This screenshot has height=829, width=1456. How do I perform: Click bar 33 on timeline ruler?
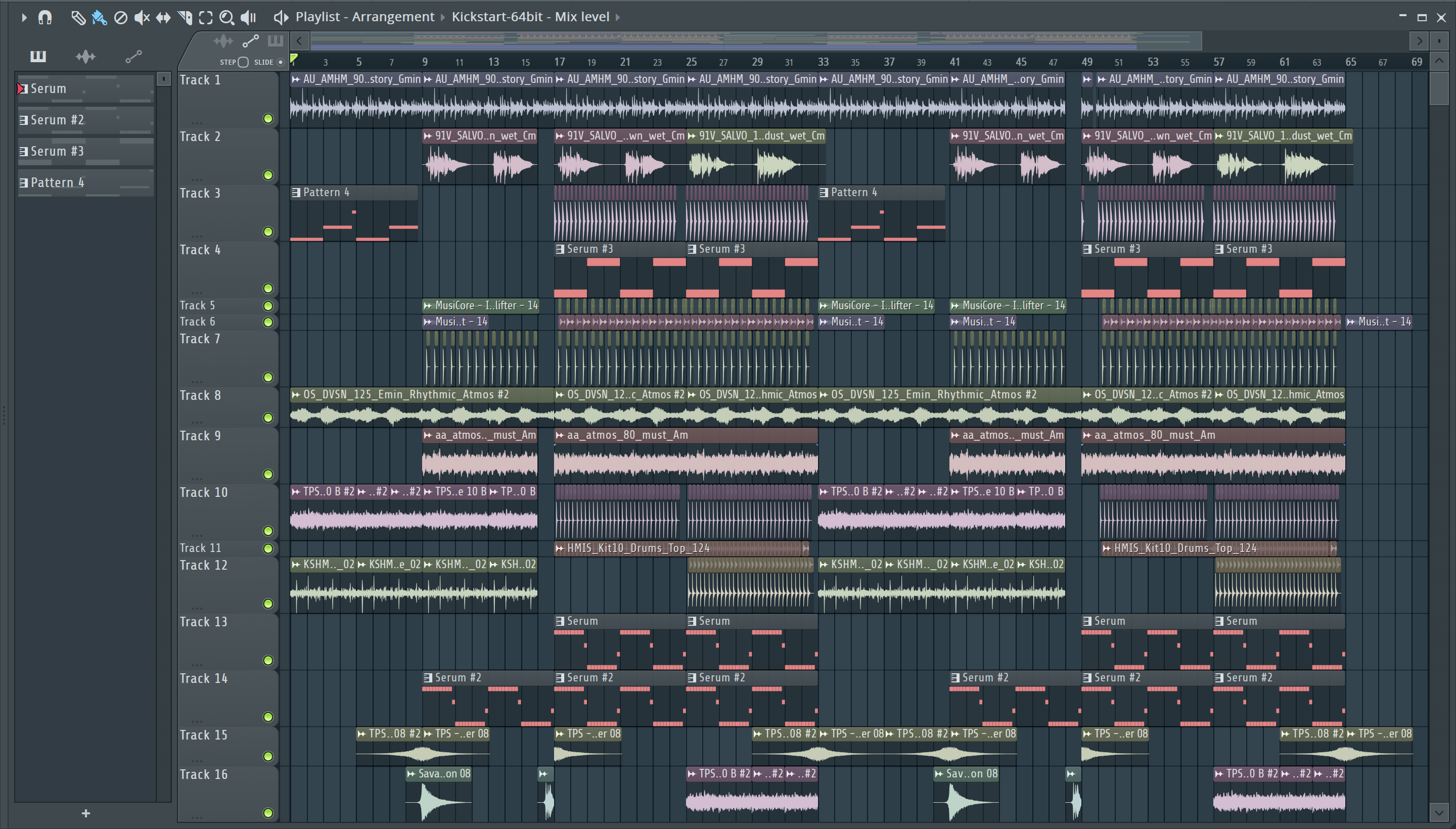[x=824, y=62]
